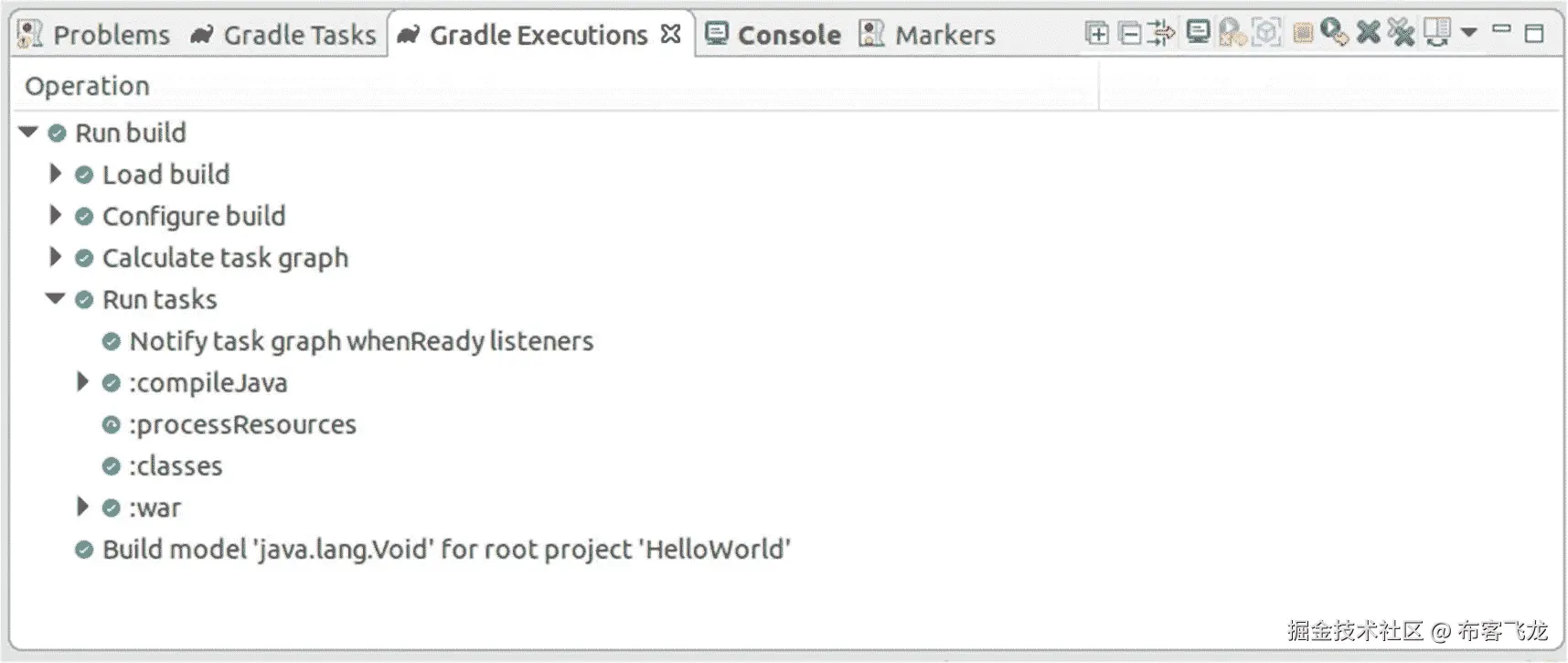
Task: Remove all terminated executions with double X
Action: [1401, 33]
